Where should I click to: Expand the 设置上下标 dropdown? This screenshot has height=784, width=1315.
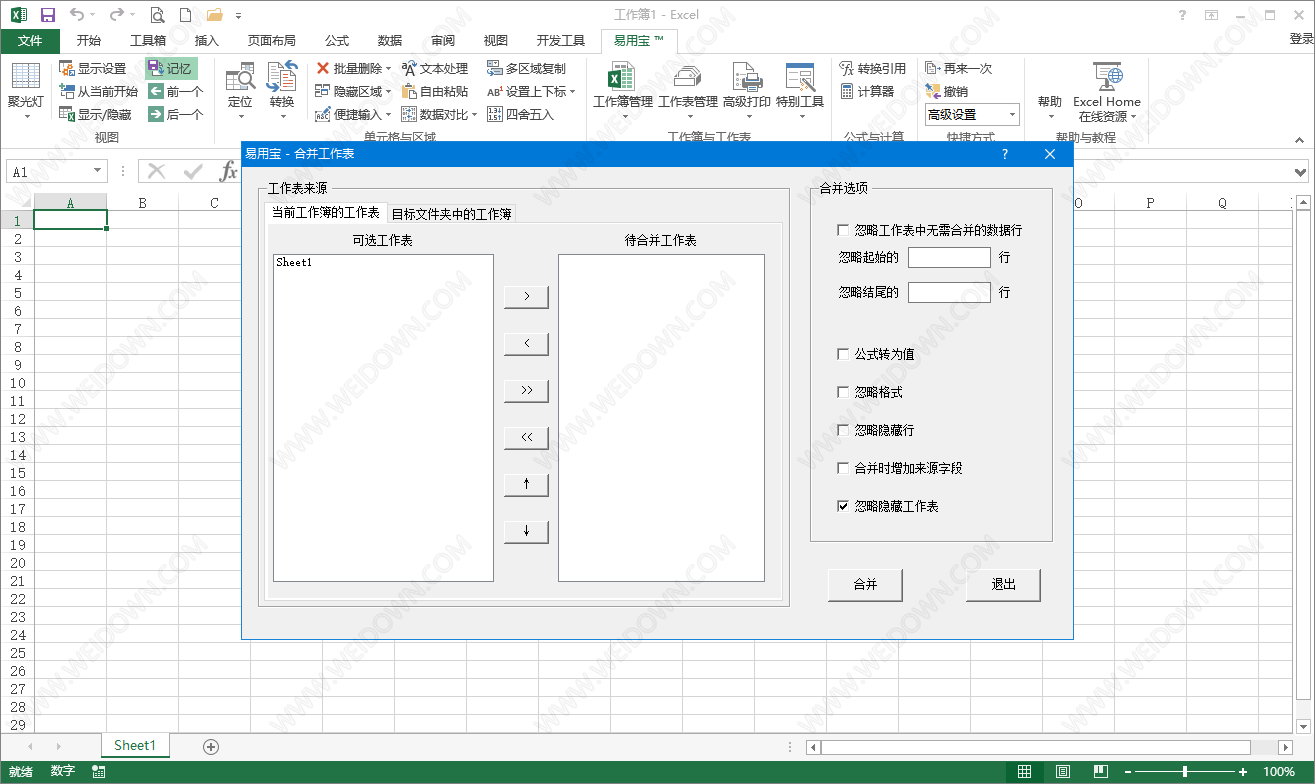[x=573, y=92]
